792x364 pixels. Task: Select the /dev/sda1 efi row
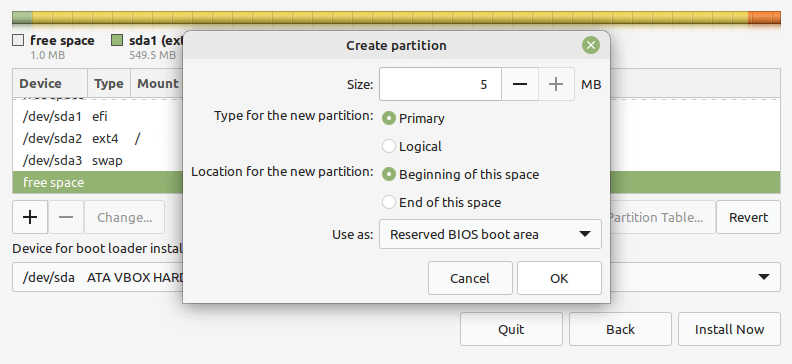(97, 117)
